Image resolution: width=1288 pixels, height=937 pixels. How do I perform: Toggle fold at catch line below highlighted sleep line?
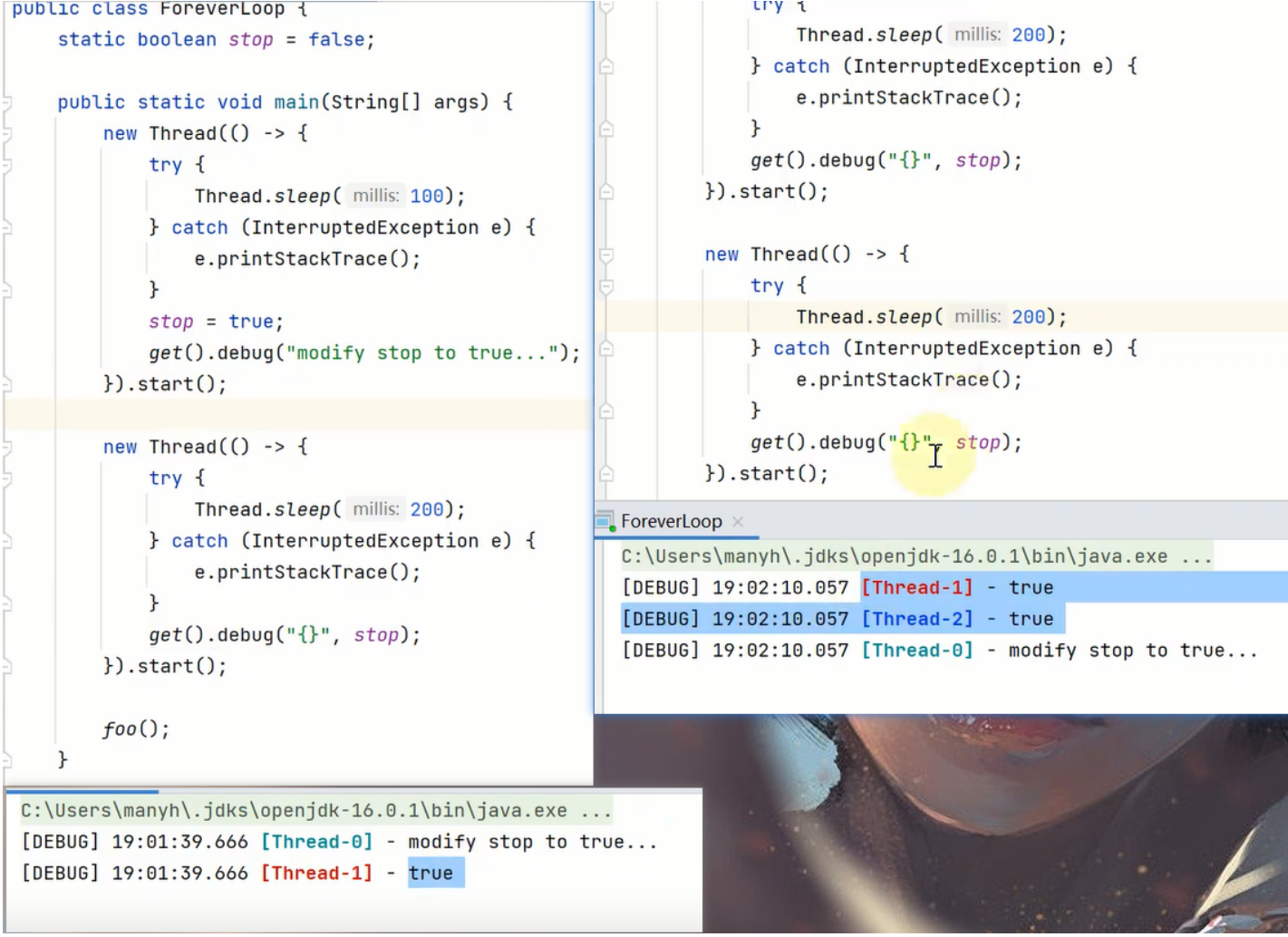point(606,349)
